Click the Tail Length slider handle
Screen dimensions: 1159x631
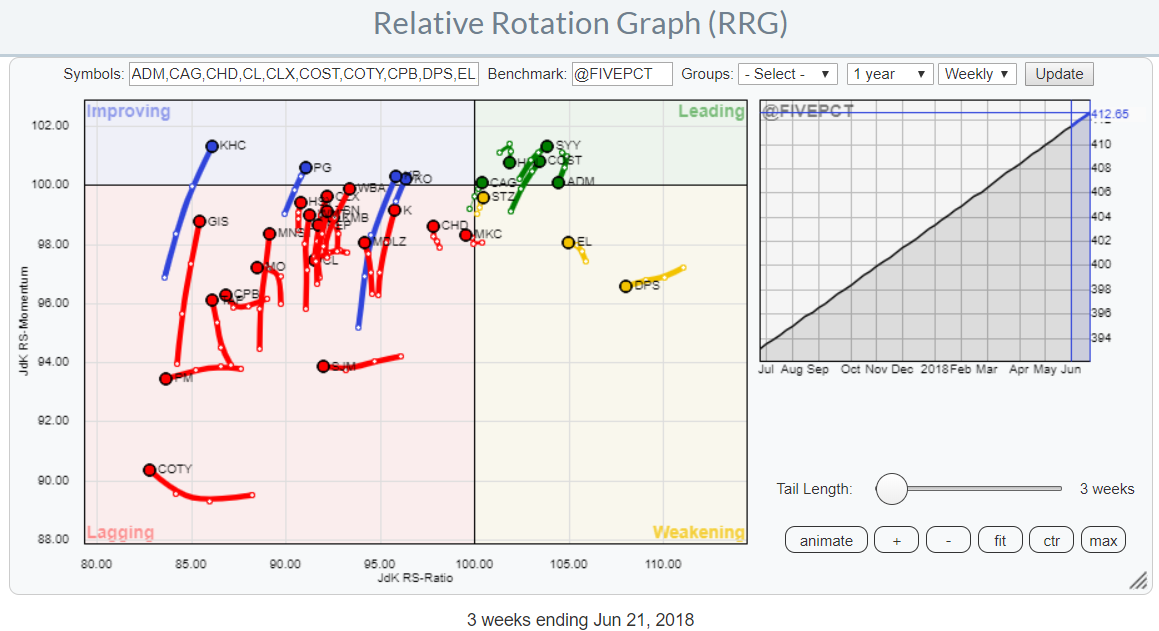pyautogui.click(x=891, y=489)
